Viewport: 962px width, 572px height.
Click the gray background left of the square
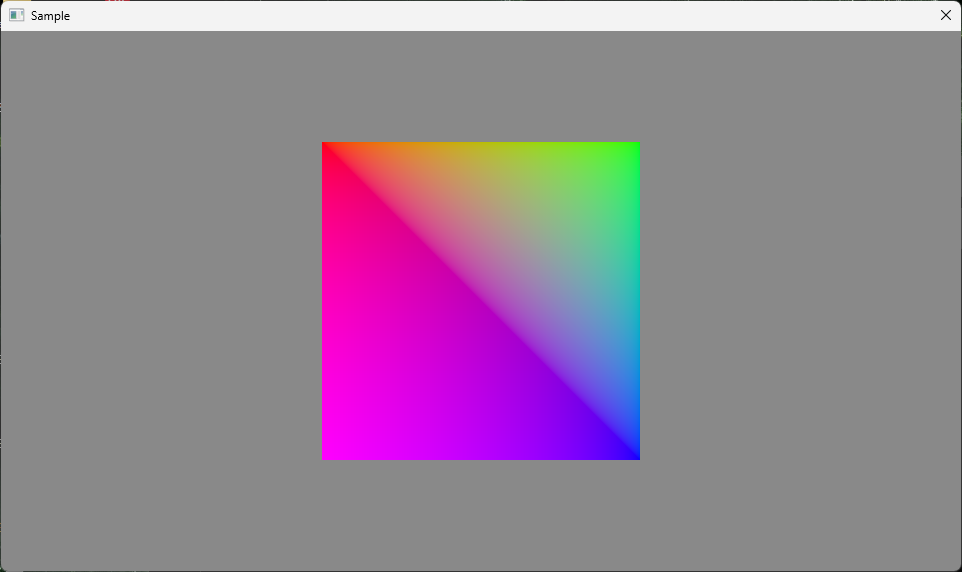click(160, 300)
